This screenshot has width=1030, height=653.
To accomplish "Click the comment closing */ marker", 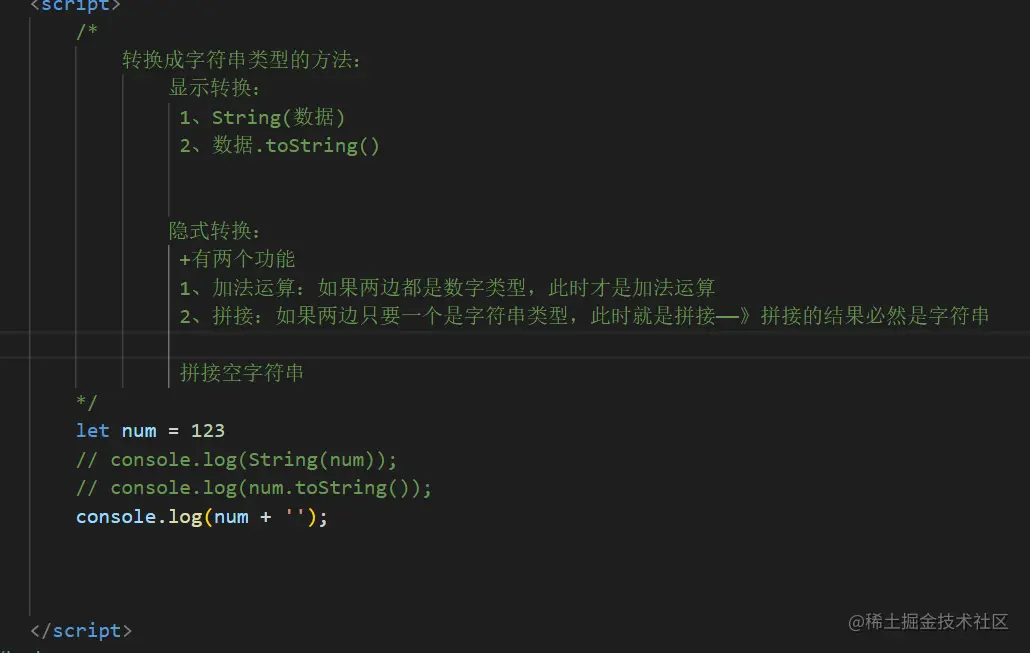I will (87, 402).
